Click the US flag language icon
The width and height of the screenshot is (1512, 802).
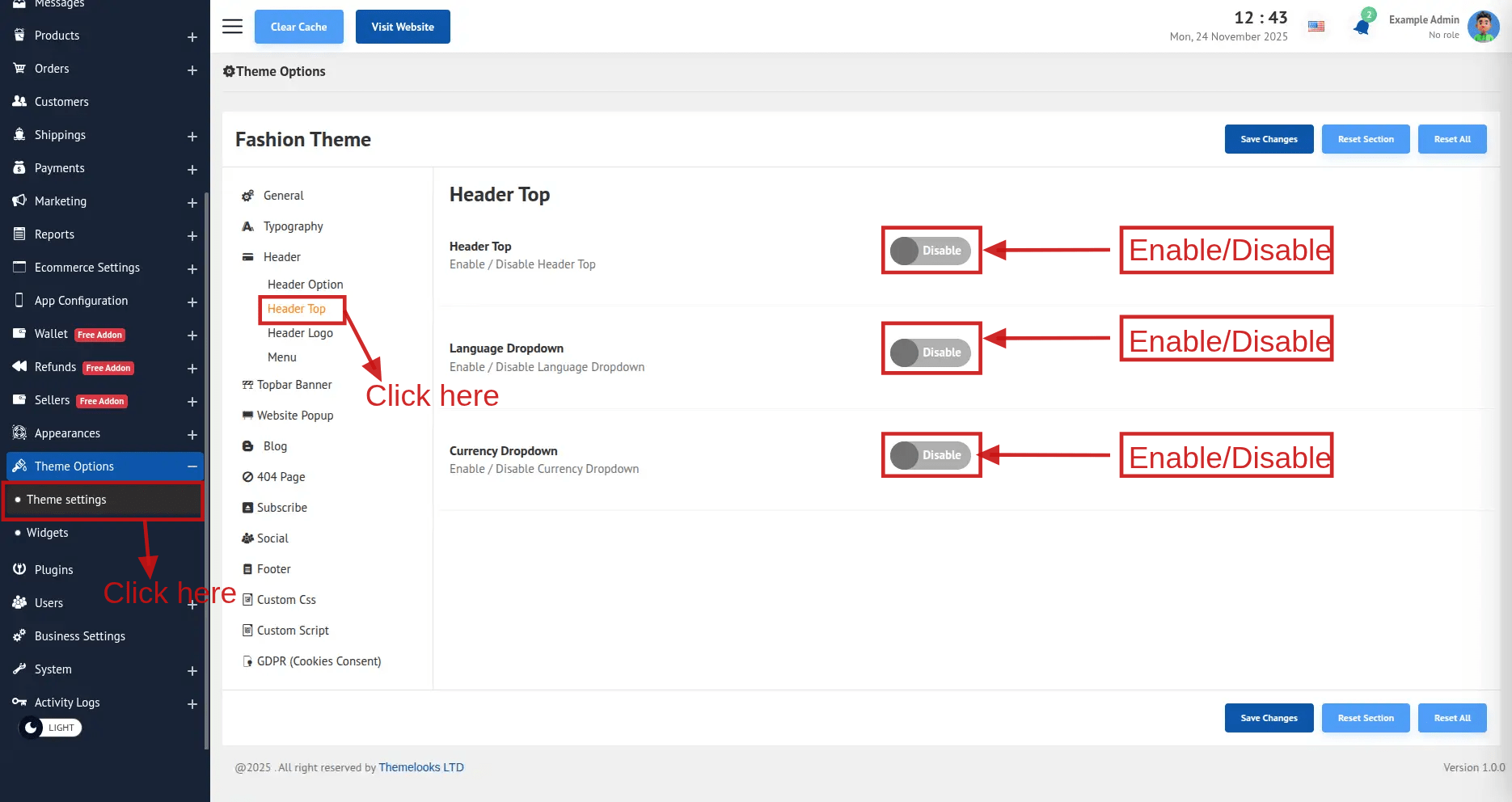(x=1316, y=27)
